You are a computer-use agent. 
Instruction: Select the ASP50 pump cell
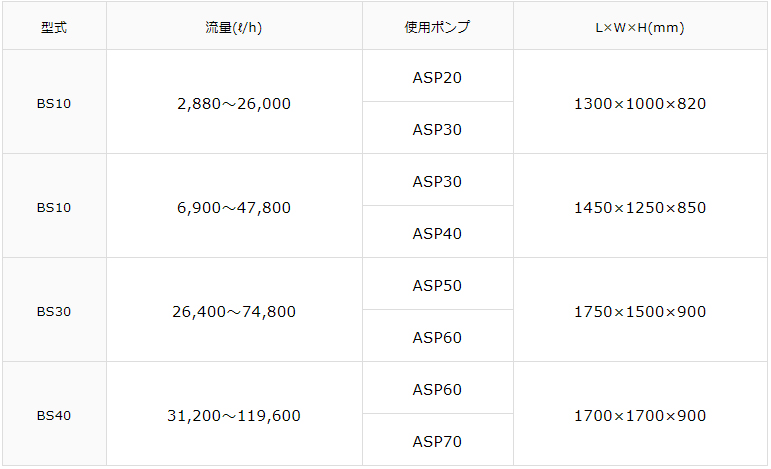[437, 286]
